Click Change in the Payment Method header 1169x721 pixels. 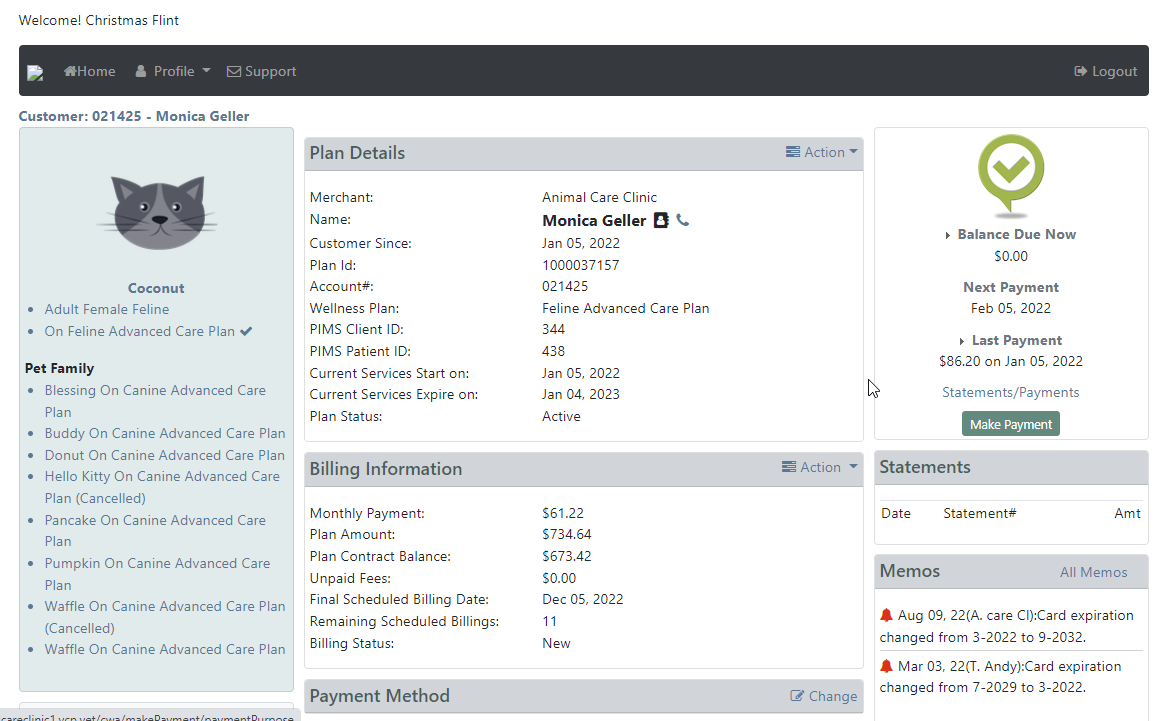coord(824,696)
